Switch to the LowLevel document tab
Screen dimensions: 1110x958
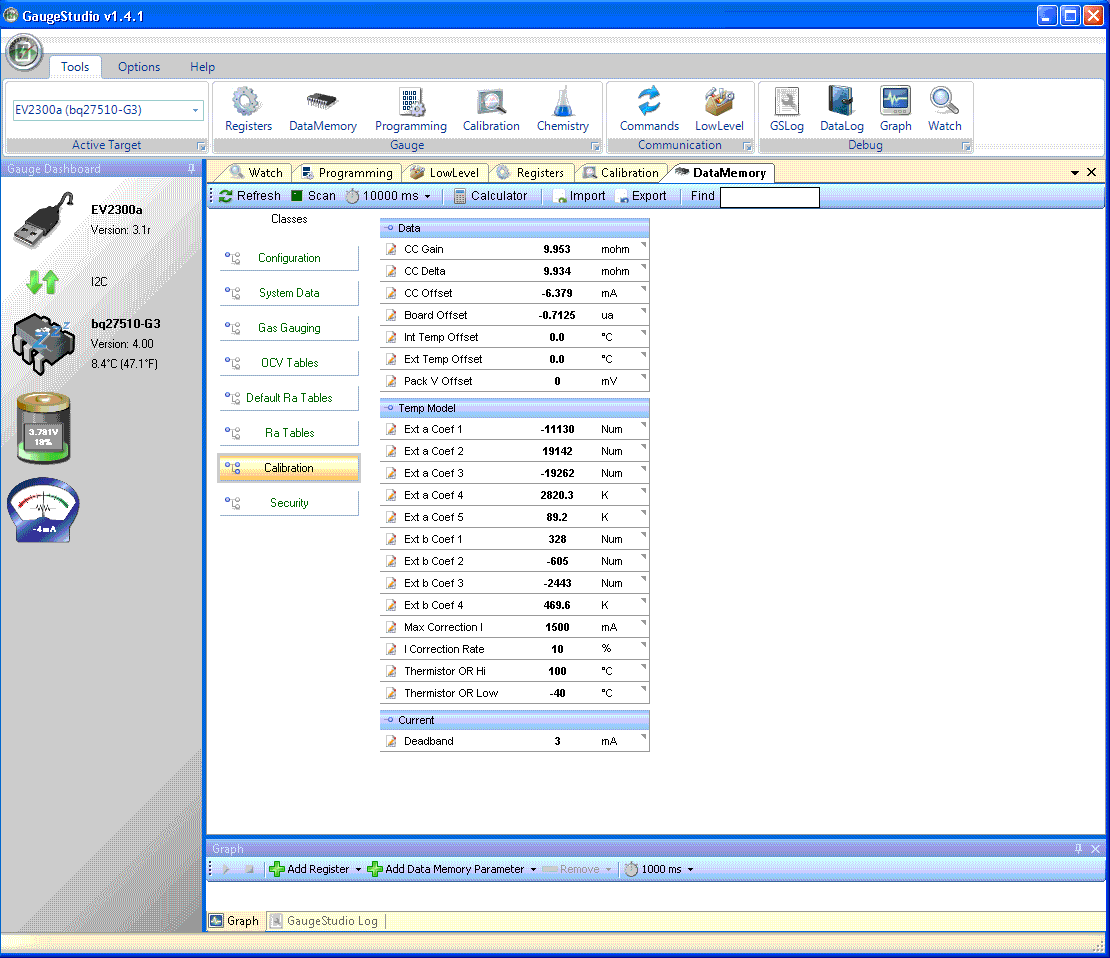(445, 173)
